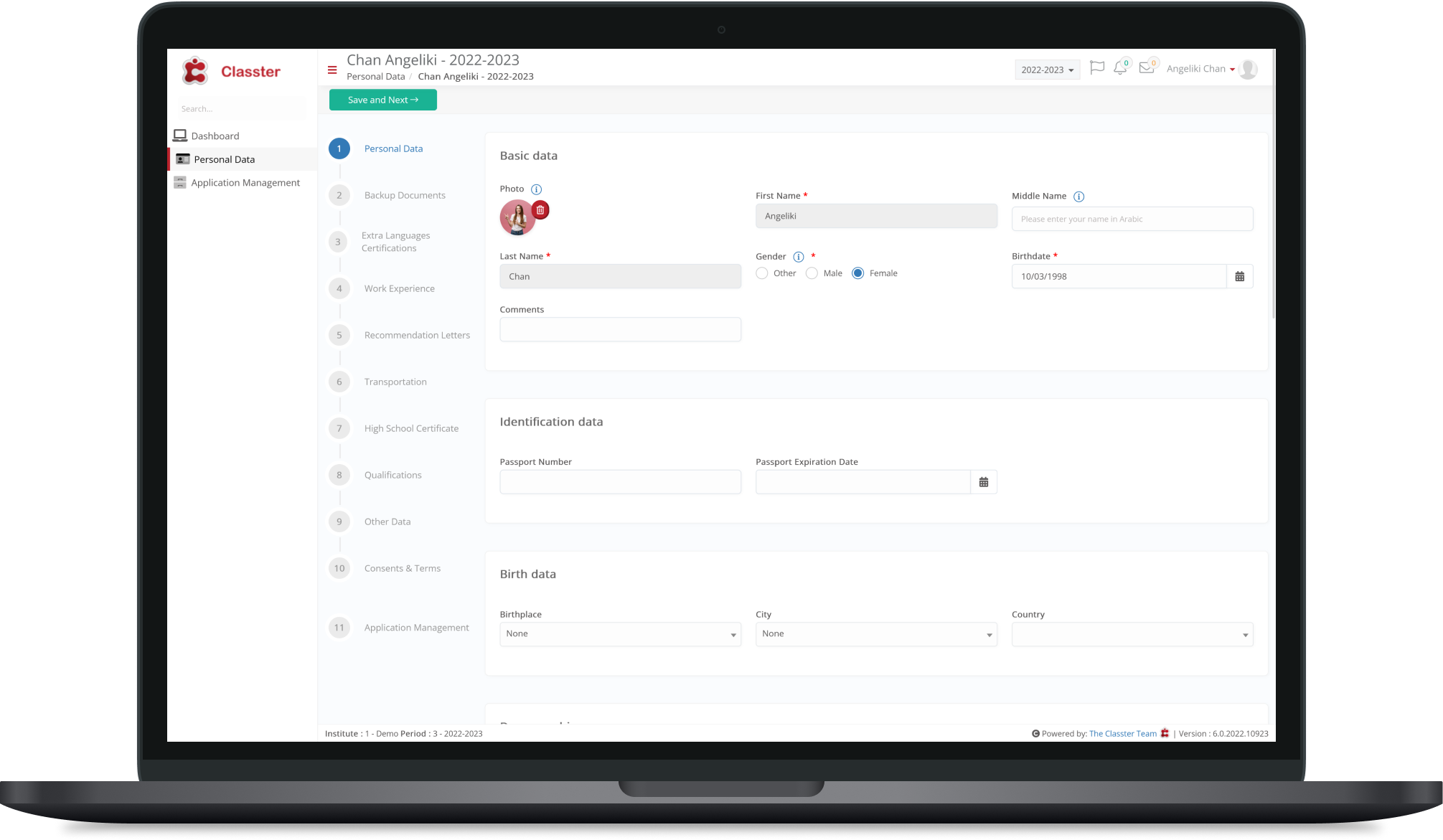The image size is (1443, 840).
Task: Open Application Management in the sidebar
Action: pos(245,183)
